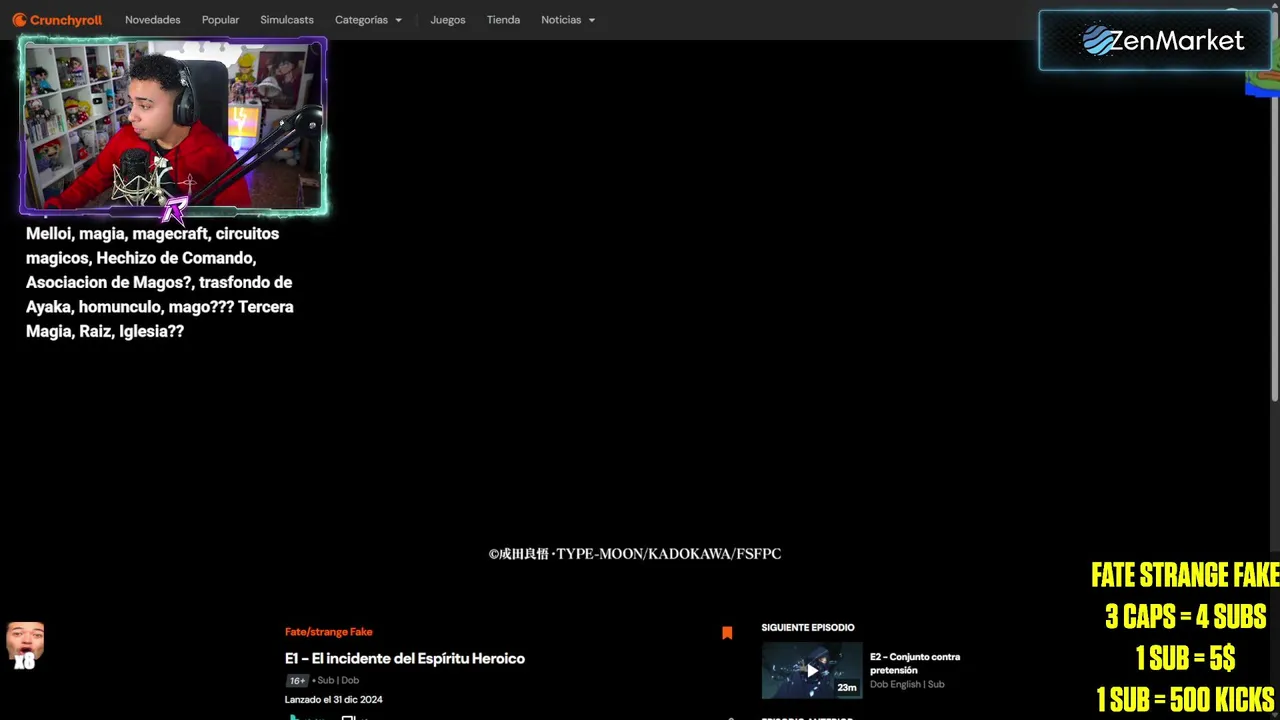The width and height of the screenshot is (1280, 720).
Task: Open E2 – Conjunto contra pretensión episode
Action: coord(915,663)
